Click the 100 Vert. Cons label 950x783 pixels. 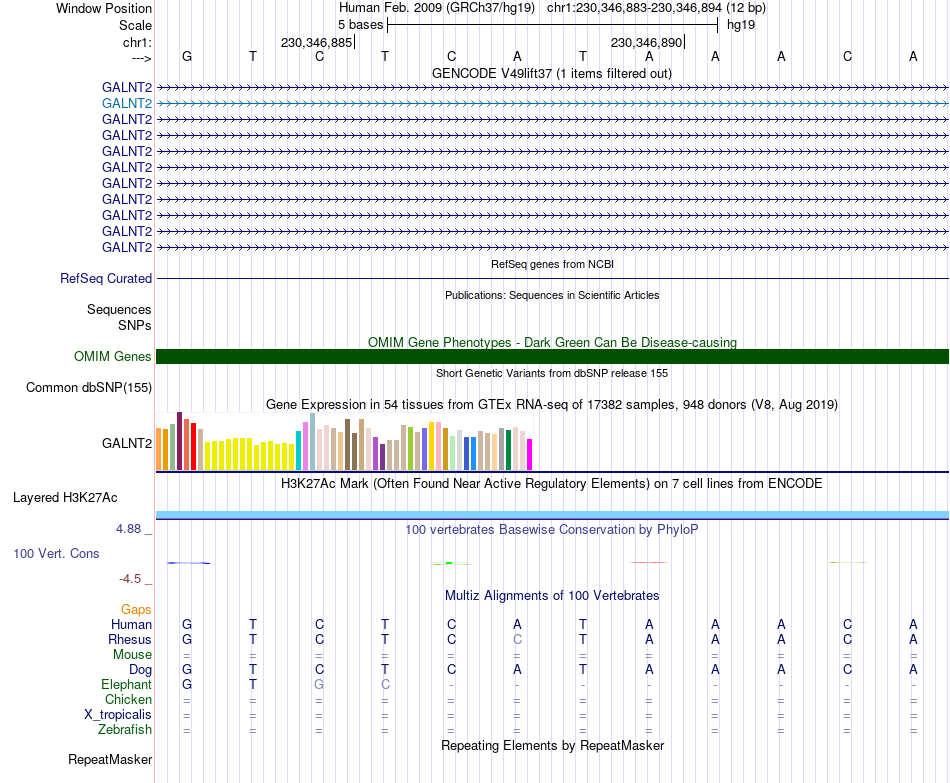click(56, 554)
